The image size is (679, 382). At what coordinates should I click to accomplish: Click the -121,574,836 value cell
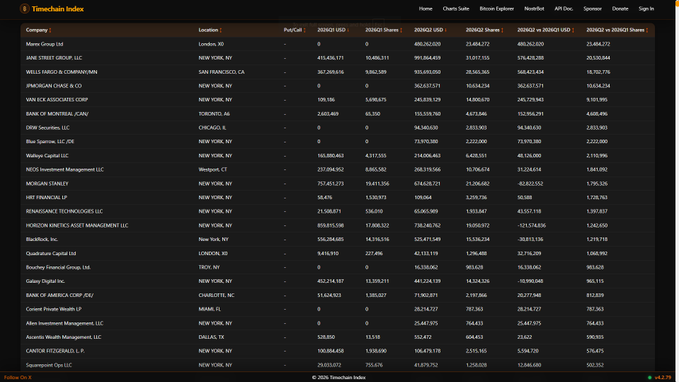click(x=531, y=225)
